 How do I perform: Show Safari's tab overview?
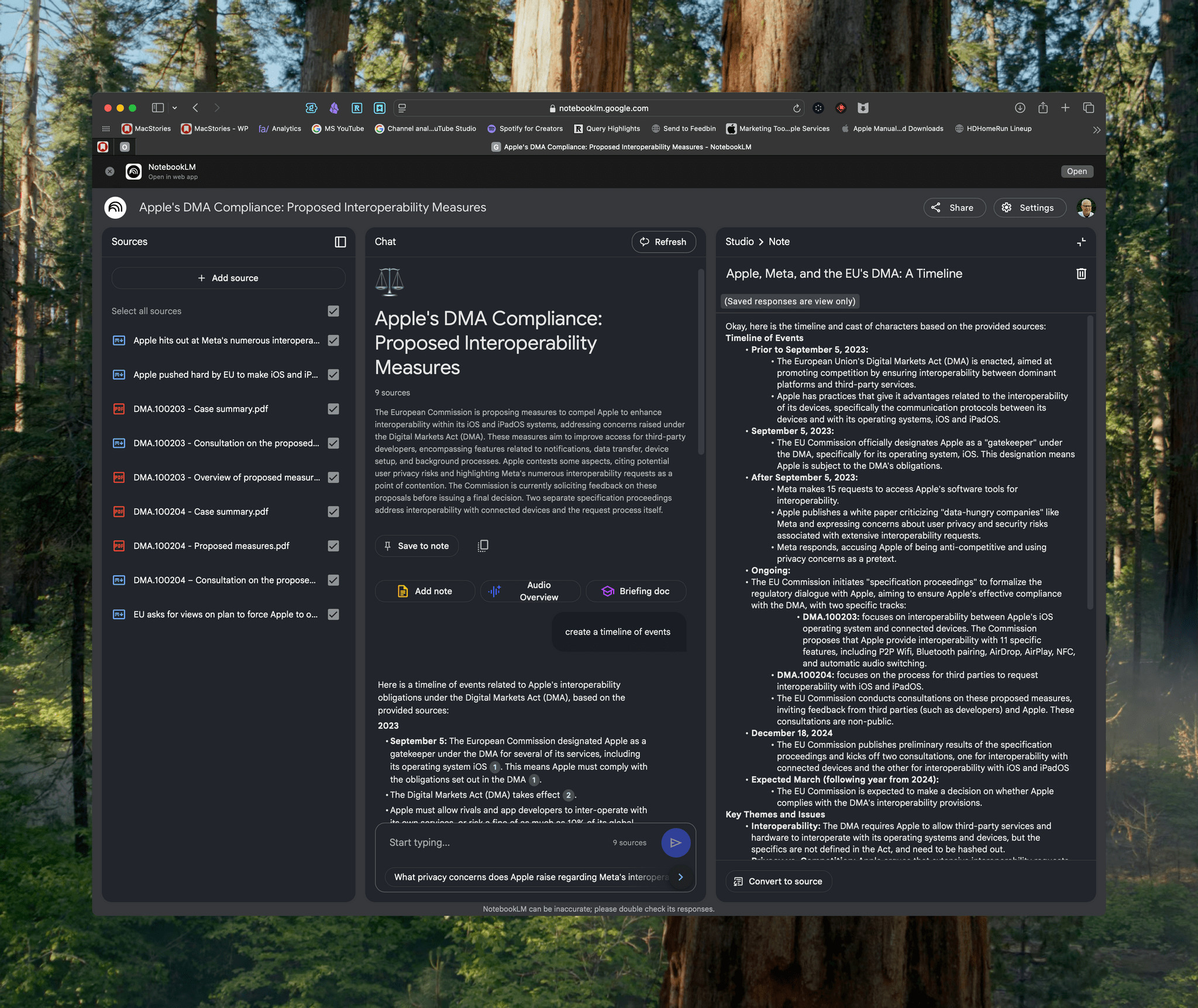pos(1088,108)
